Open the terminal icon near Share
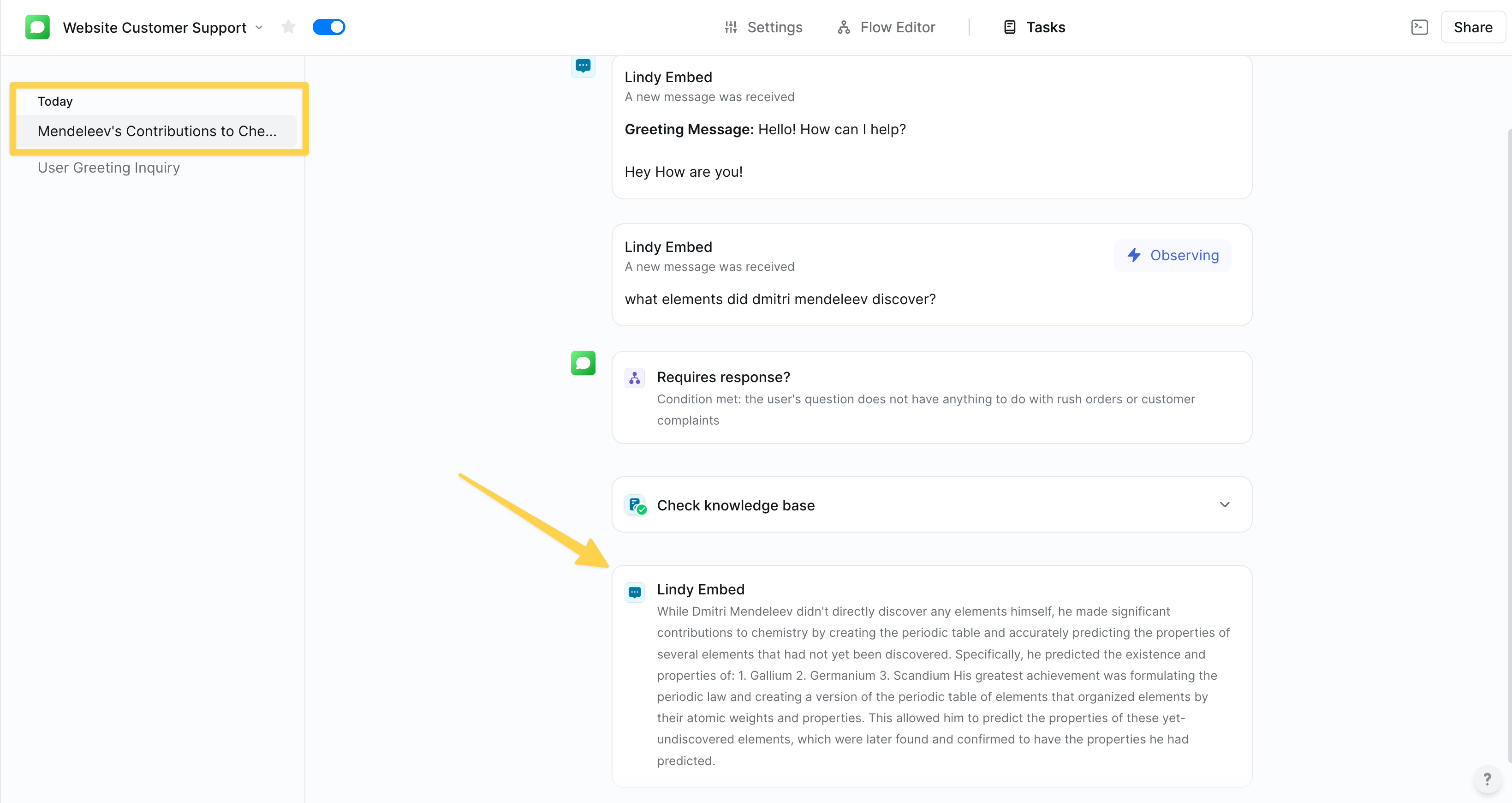The image size is (1512, 803). [1419, 27]
